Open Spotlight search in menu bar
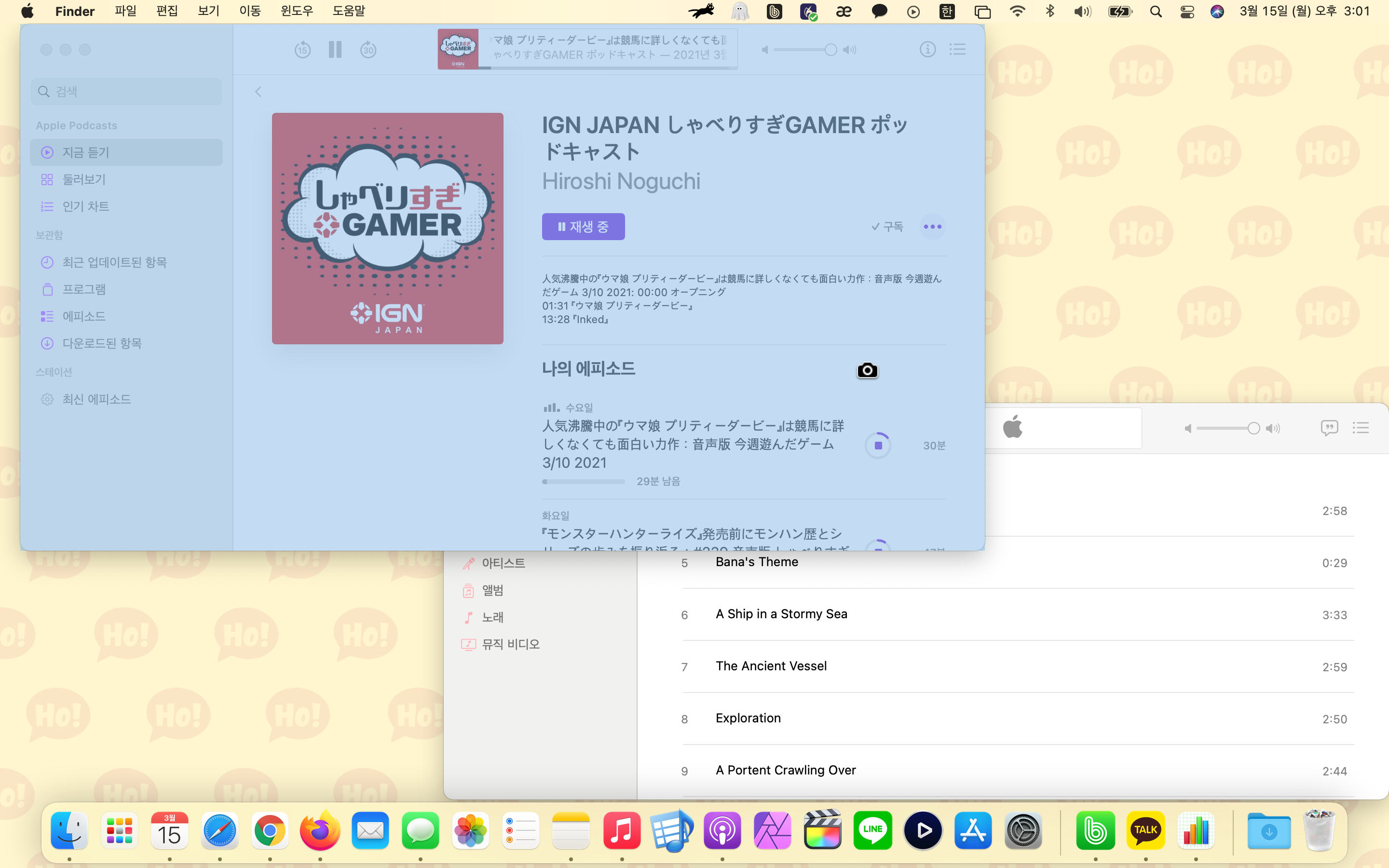 click(x=1156, y=12)
